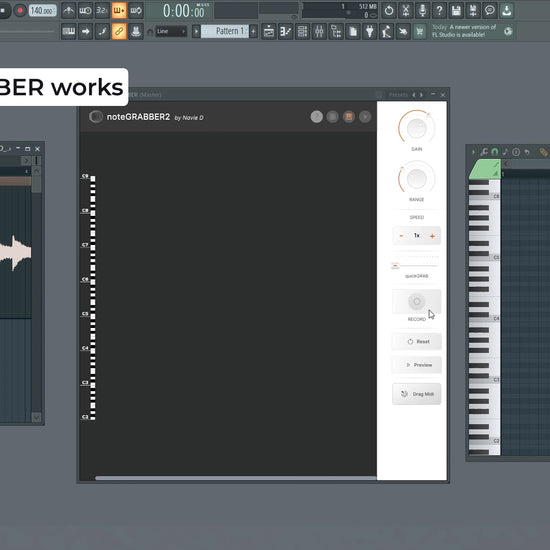The height and width of the screenshot is (550, 550).
Task: Click the 0:00:00 time display
Action: click(183, 11)
